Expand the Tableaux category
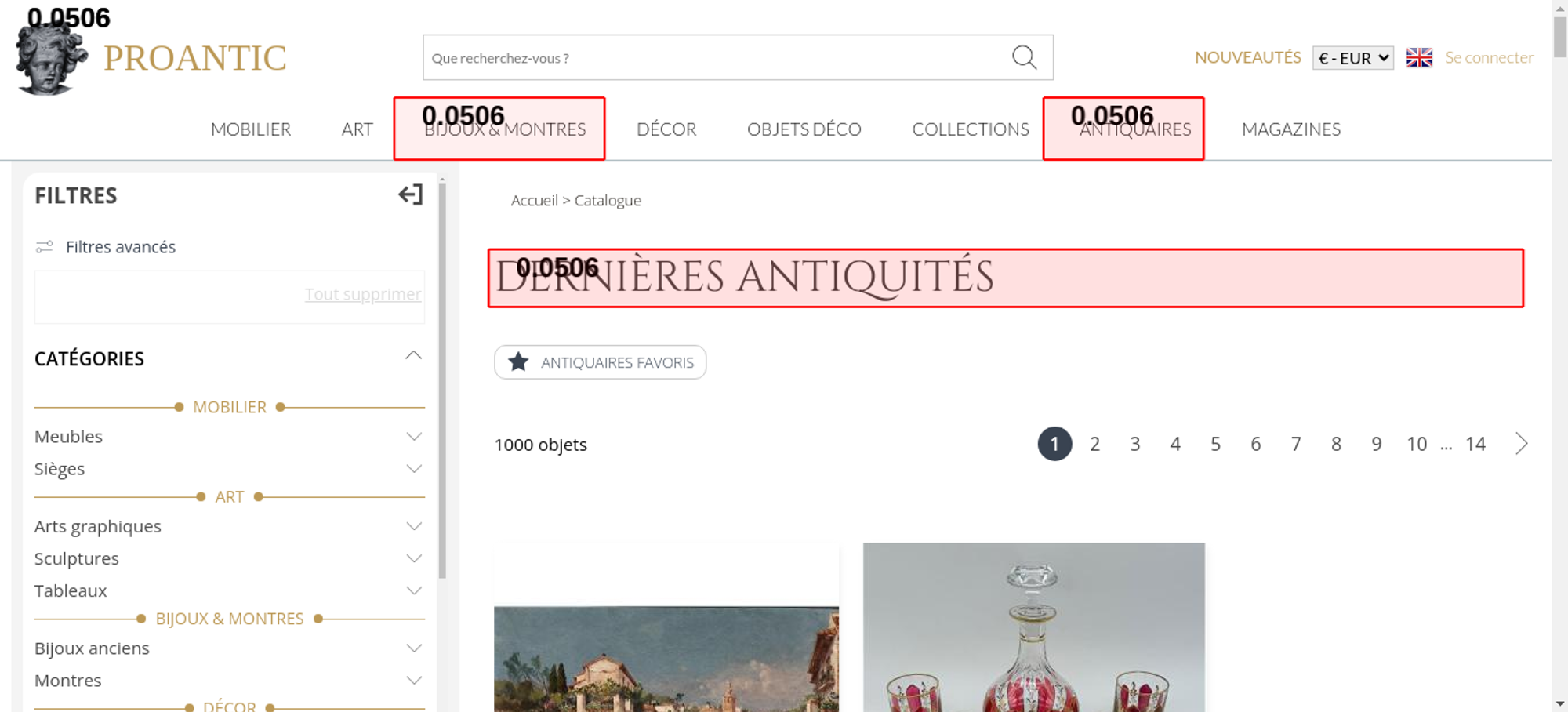This screenshot has height=712, width=1568. tap(413, 591)
